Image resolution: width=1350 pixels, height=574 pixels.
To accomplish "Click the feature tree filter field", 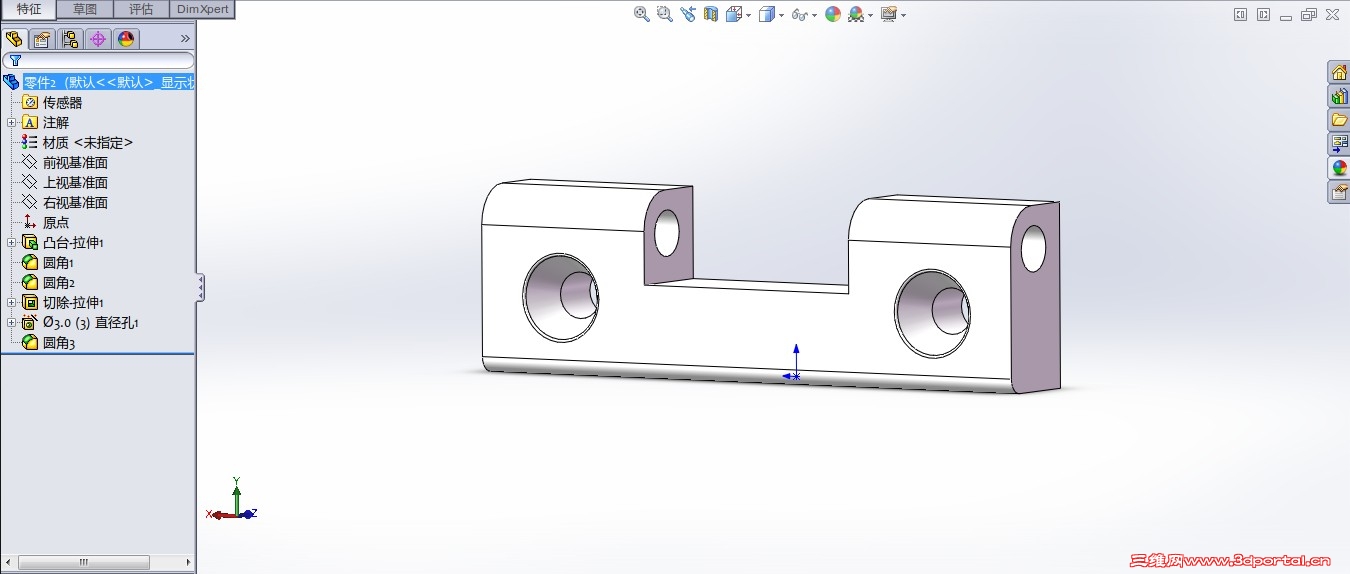I will (x=98, y=61).
